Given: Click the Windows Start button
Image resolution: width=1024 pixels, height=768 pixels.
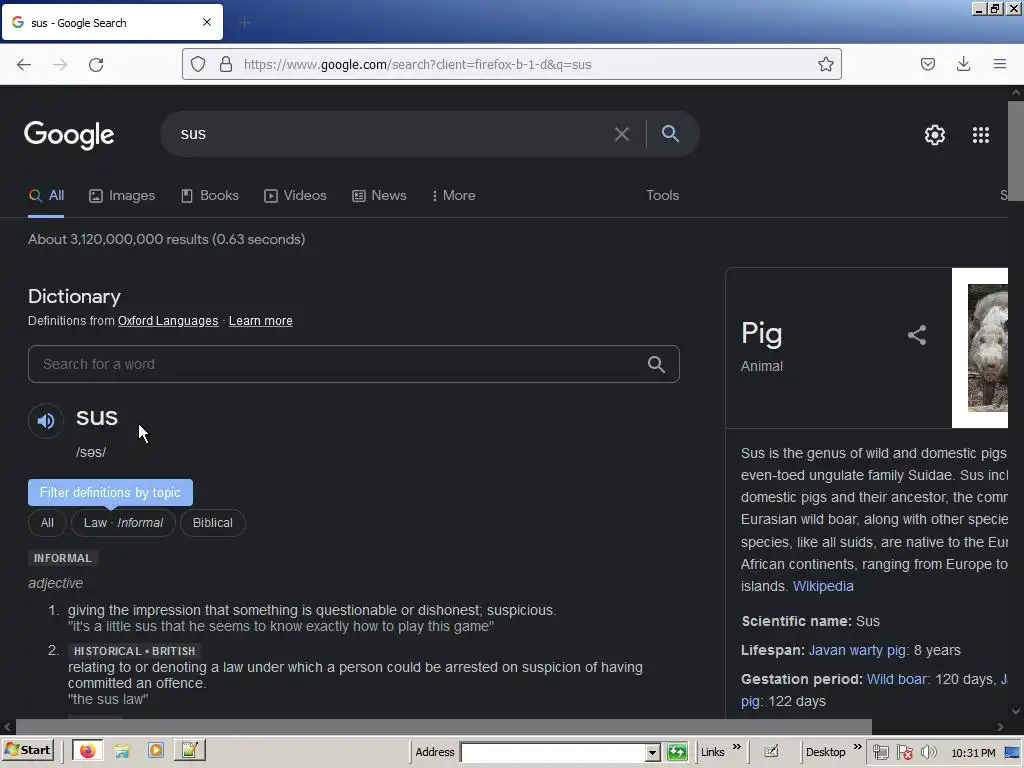Looking at the screenshot, I should point(27,751).
